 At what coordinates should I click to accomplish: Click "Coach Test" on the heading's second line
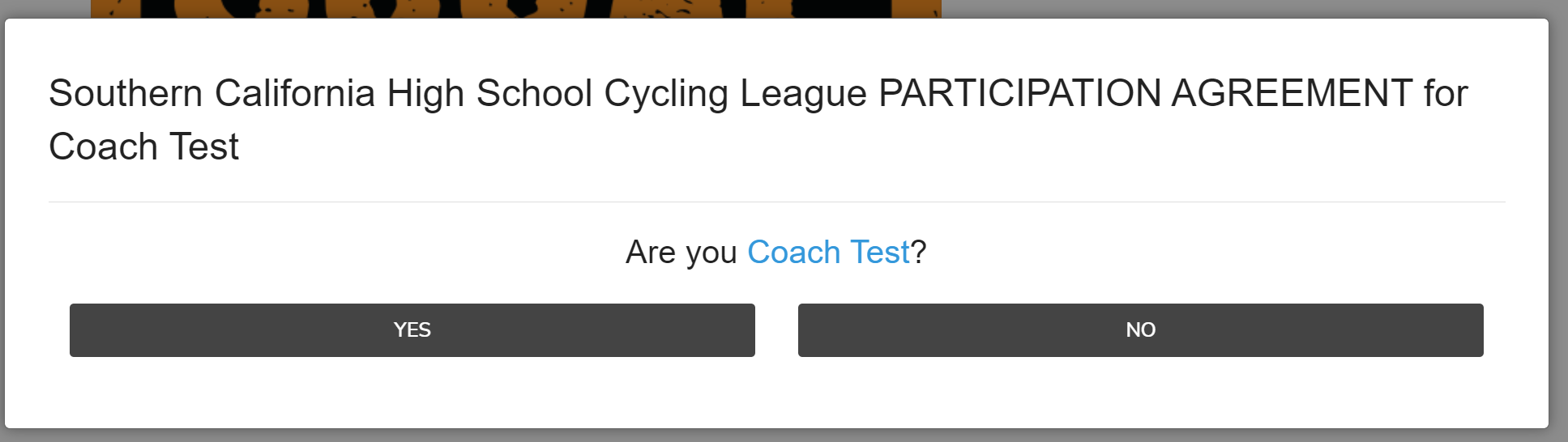pyautogui.click(x=144, y=147)
